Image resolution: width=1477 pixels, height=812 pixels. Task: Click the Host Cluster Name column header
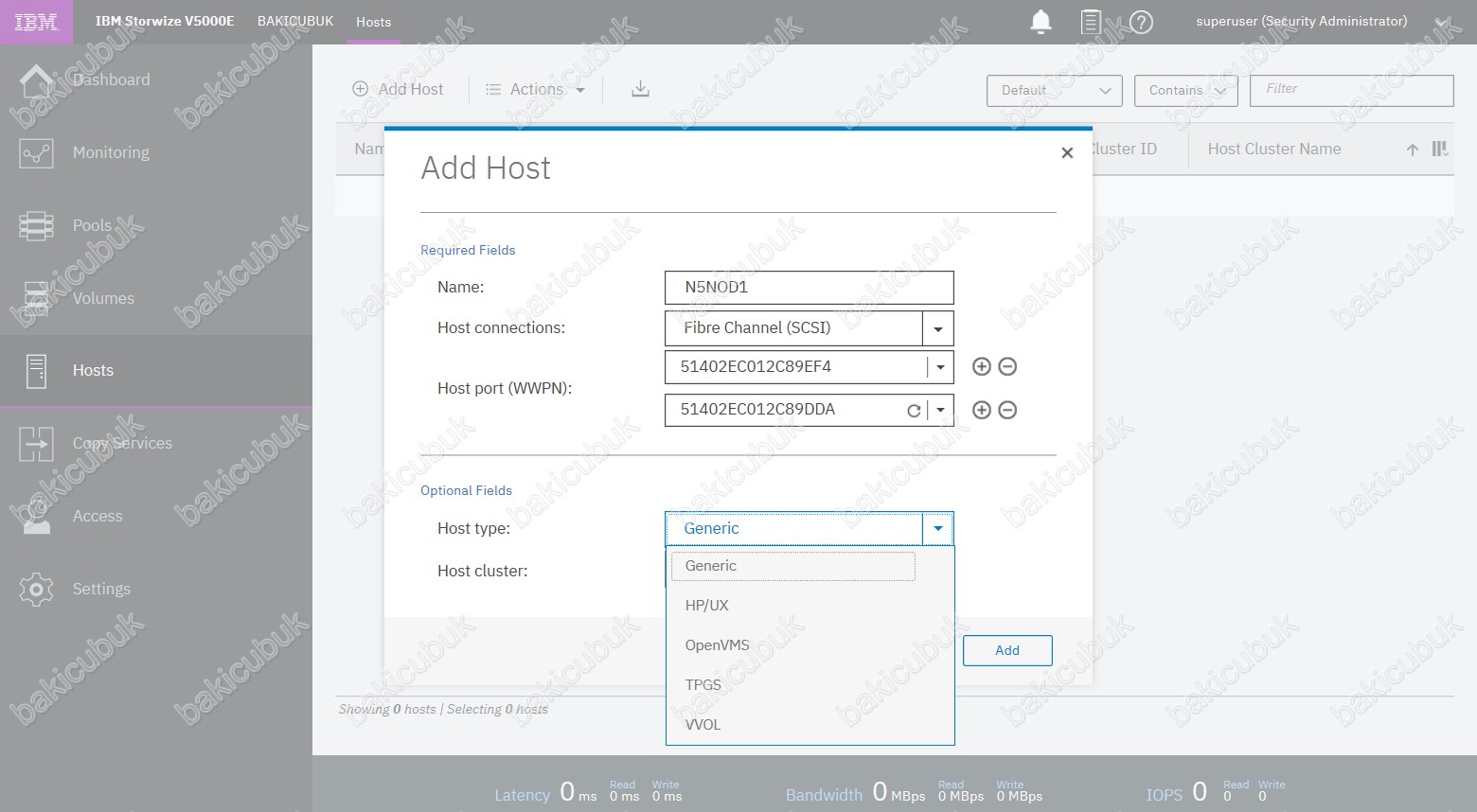pos(1274,149)
